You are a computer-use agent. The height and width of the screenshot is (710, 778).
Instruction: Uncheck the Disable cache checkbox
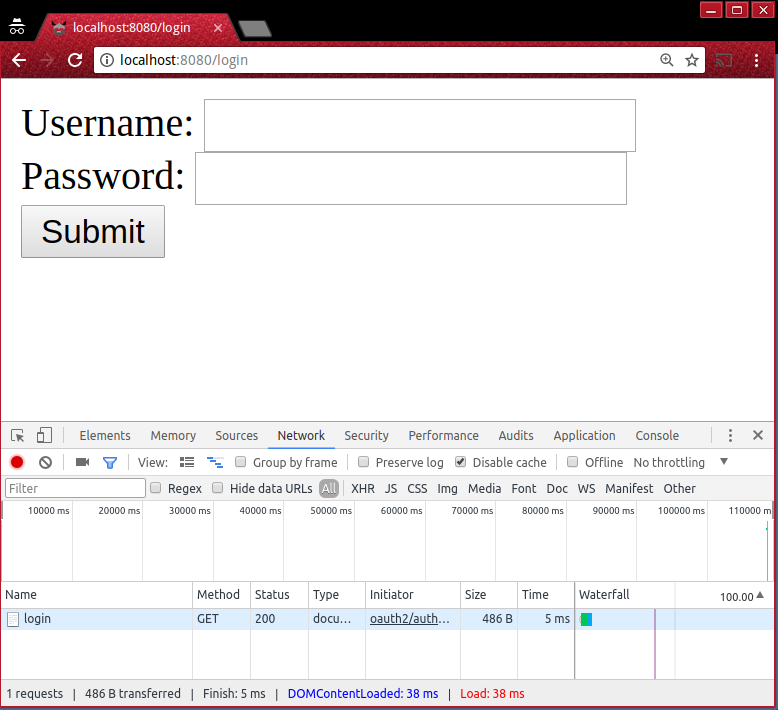point(461,463)
